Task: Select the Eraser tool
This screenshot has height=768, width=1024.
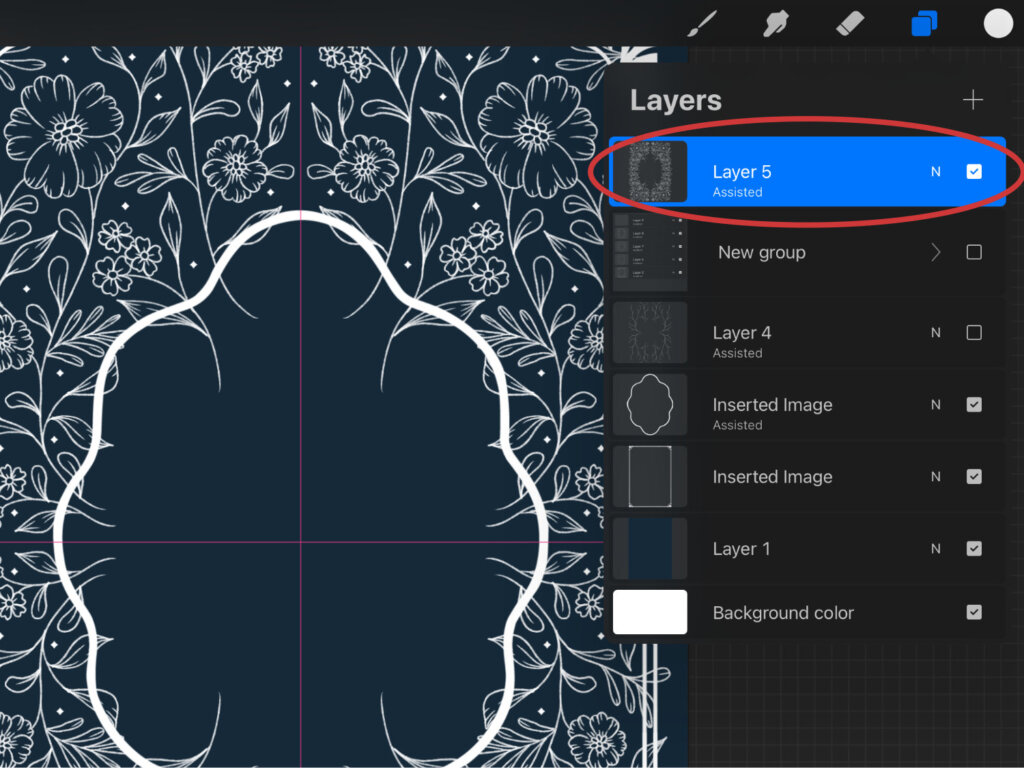Action: (x=850, y=23)
